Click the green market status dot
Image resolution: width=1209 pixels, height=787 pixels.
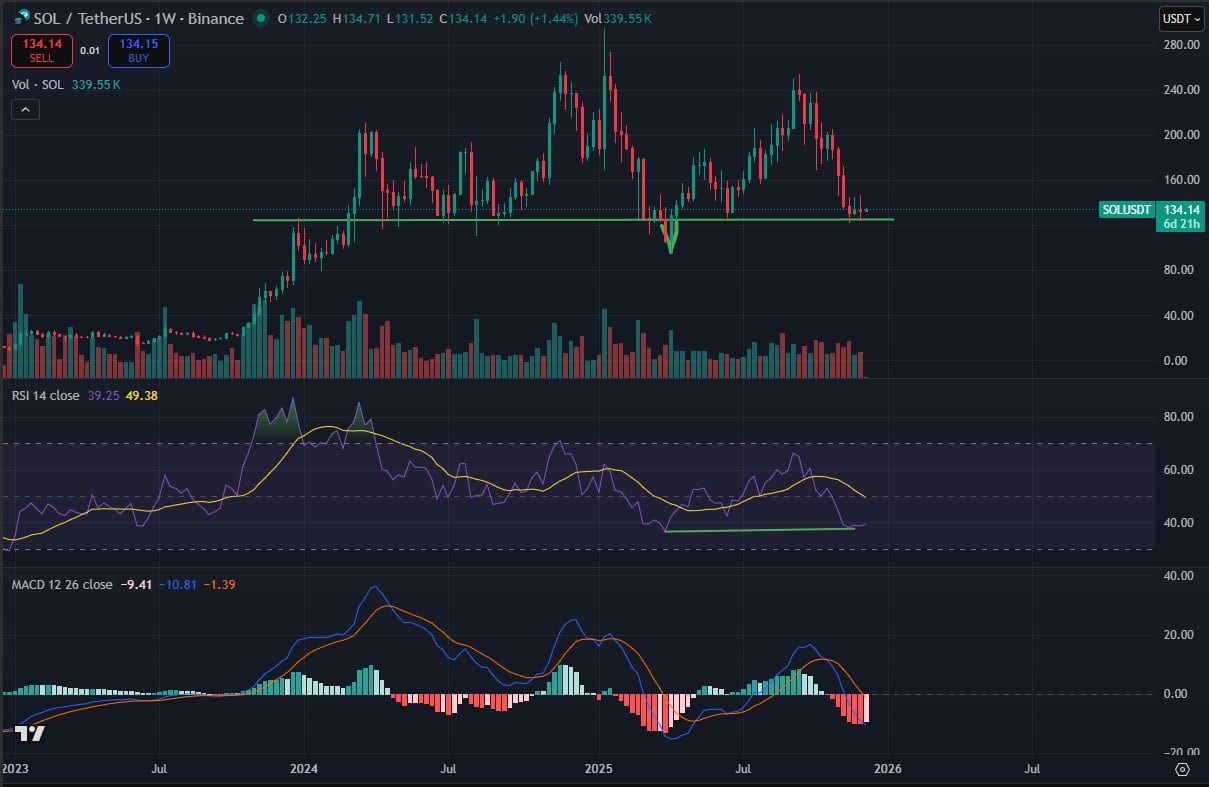261,18
